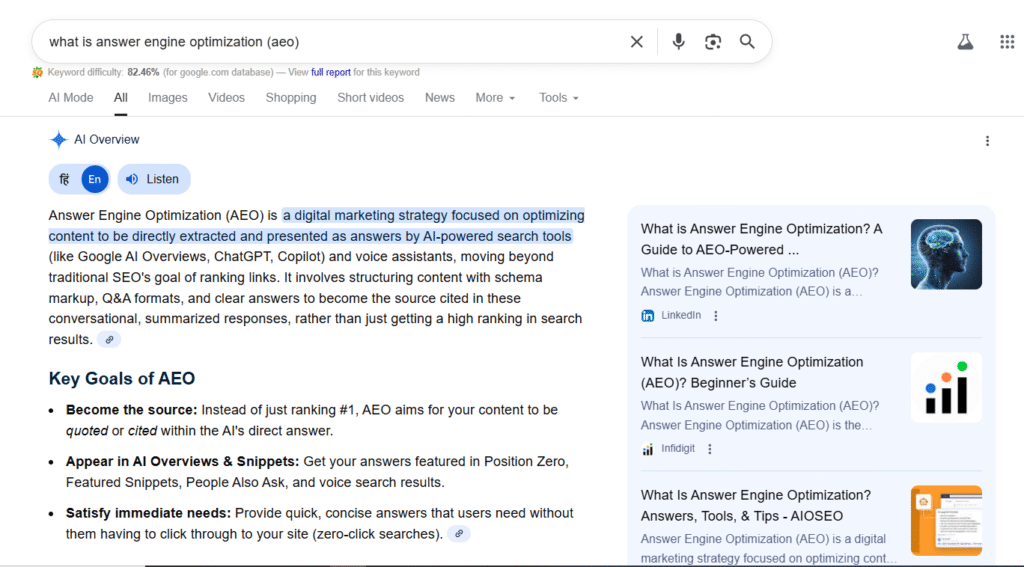This screenshot has height=567, width=1024.
Task: Submit search with magnifying glass icon
Action: tap(747, 42)
